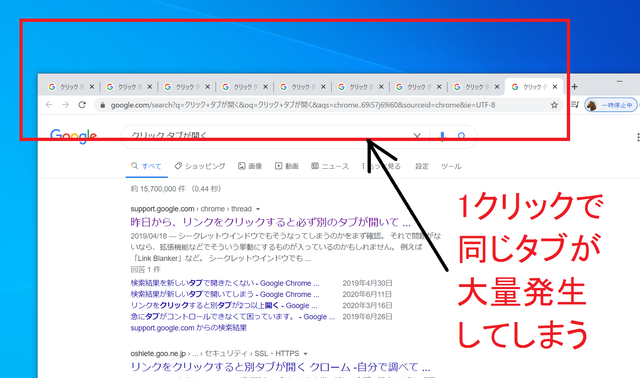The image size is (640, 378).
Task: Click the result count 約 15,700,000 件
Action: click(159, 189)
